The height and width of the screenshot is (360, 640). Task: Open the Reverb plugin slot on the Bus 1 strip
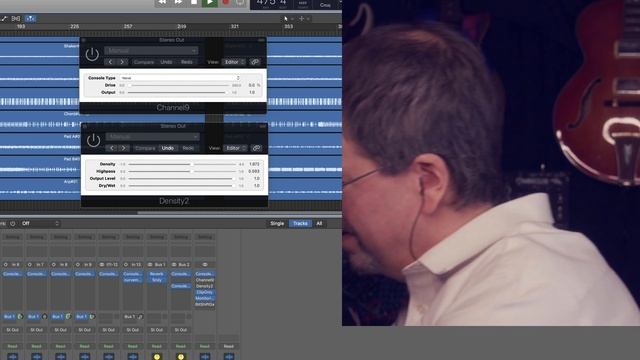[157, 274]
